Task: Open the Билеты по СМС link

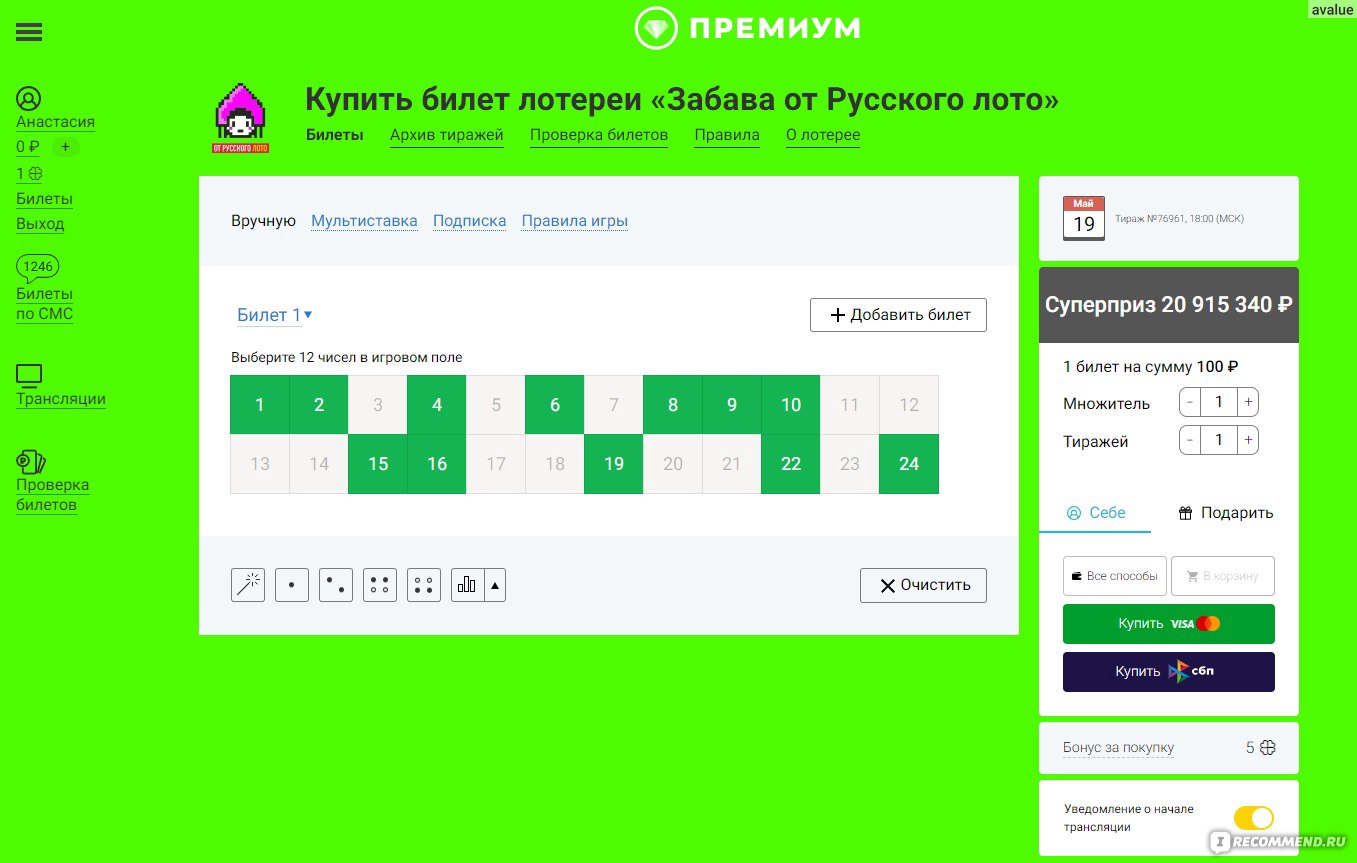Action: tap(44, 304)
